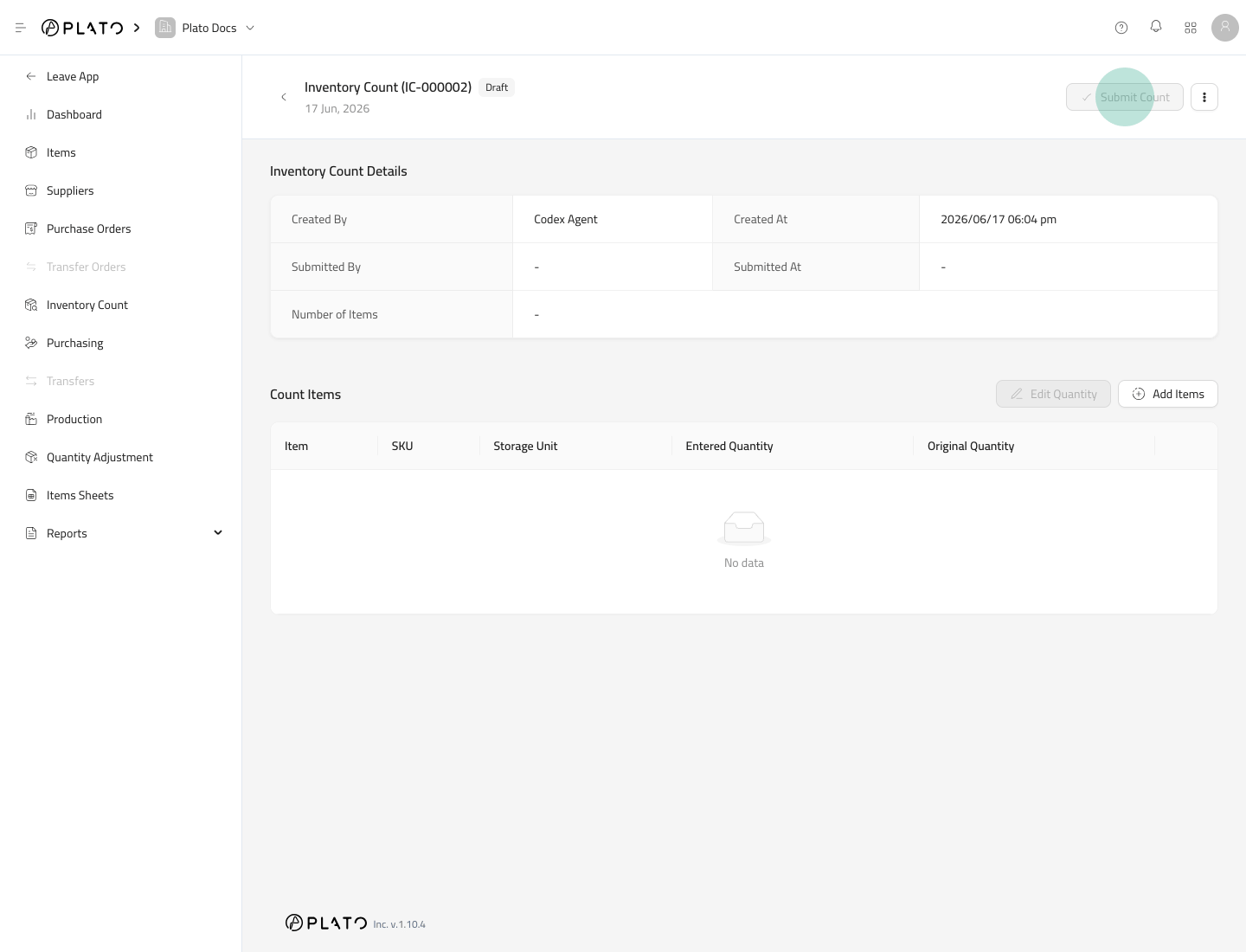Click the Edit Quantity button
Image resolution: width=1246 pixels, height=952 pixels.
tap(1053, 394)
